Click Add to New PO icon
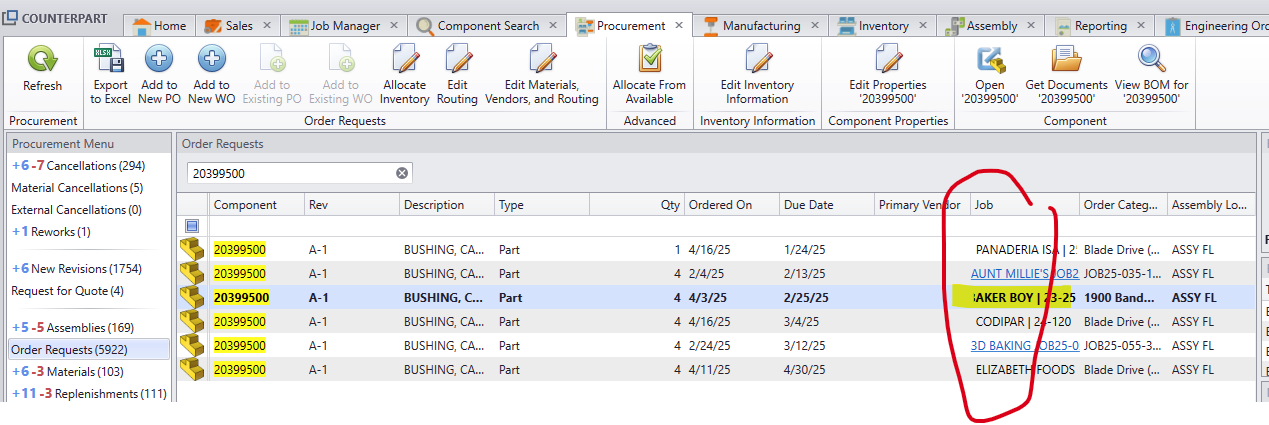The image size is (1269, 425). 159,60
